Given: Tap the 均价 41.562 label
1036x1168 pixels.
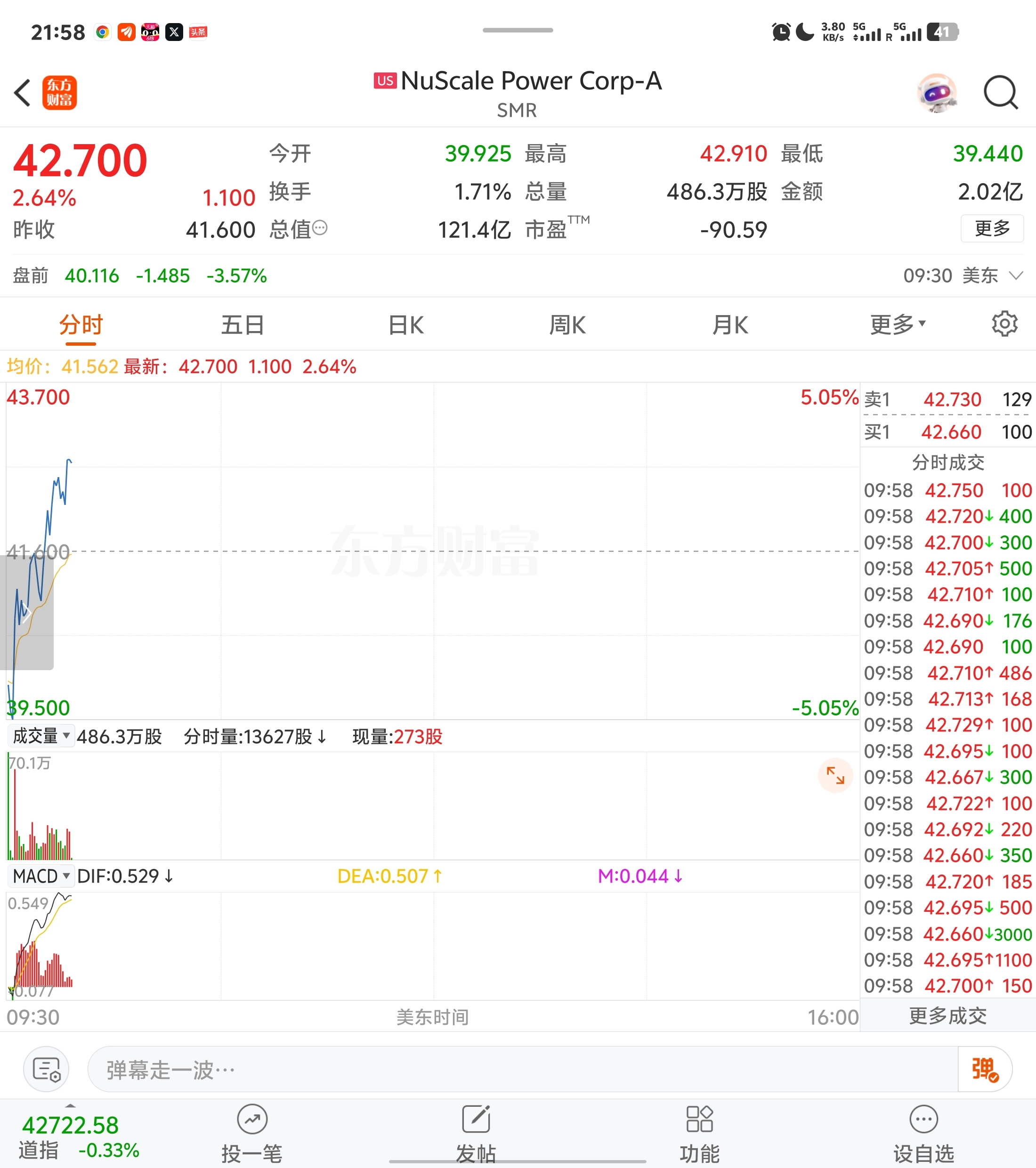Looking at the screenshot, I should coord(62,366).
